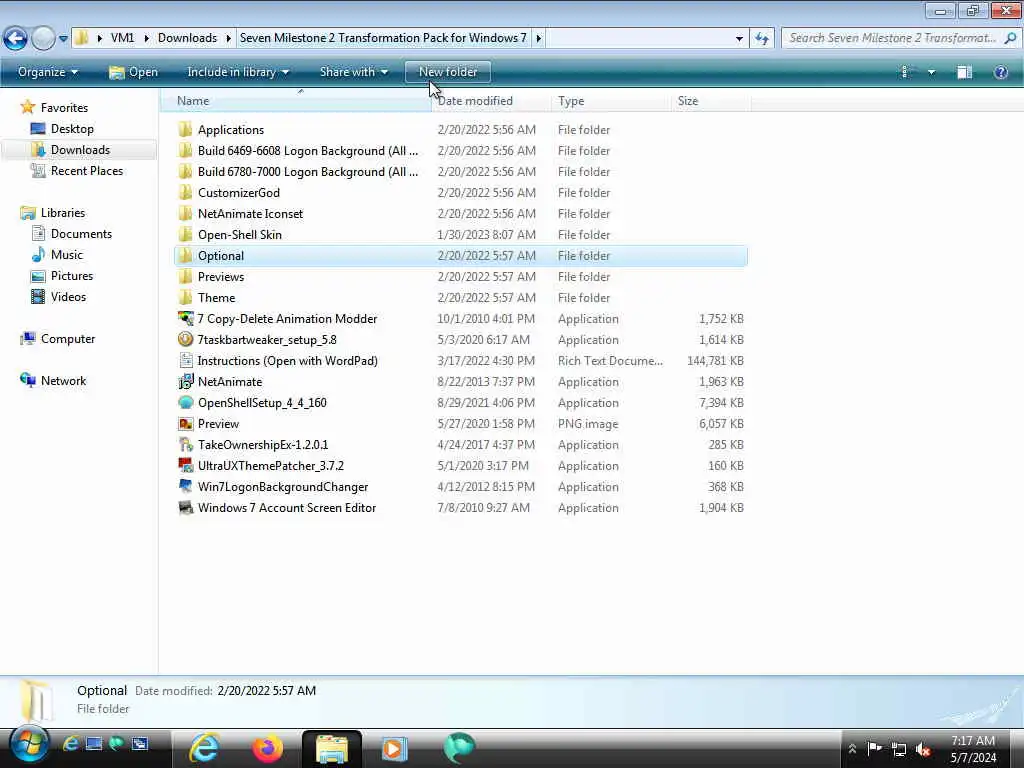The height and width of the screenshot is (768, 1024).
Task: Refresh the current folder view
Action: pos(761,39)
